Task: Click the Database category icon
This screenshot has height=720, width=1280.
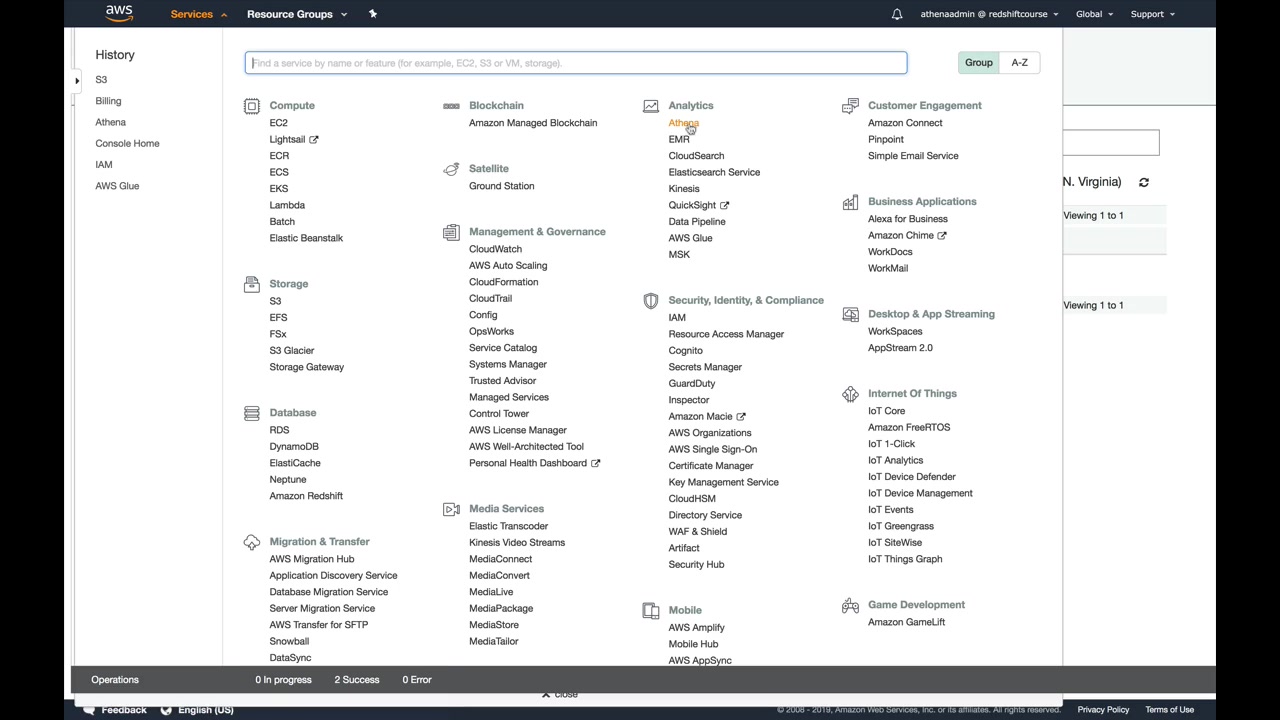Action: point(252,413)
